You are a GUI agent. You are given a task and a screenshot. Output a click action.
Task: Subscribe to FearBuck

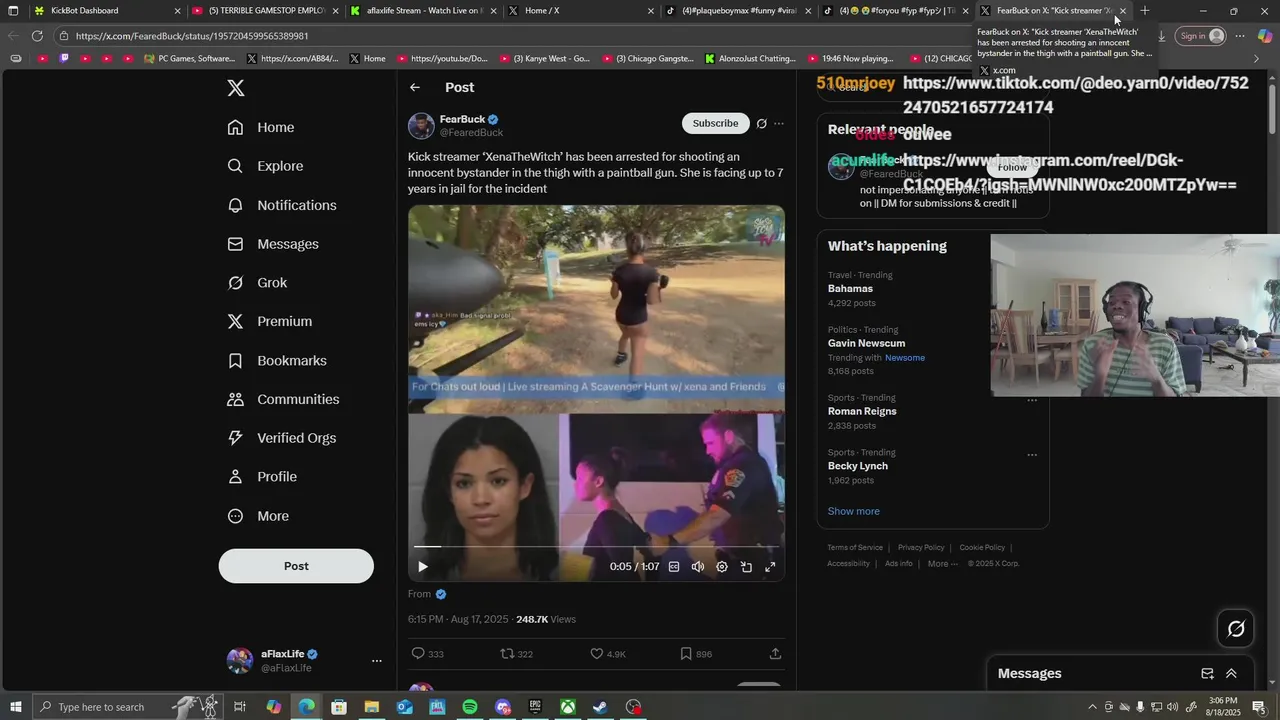715,123
